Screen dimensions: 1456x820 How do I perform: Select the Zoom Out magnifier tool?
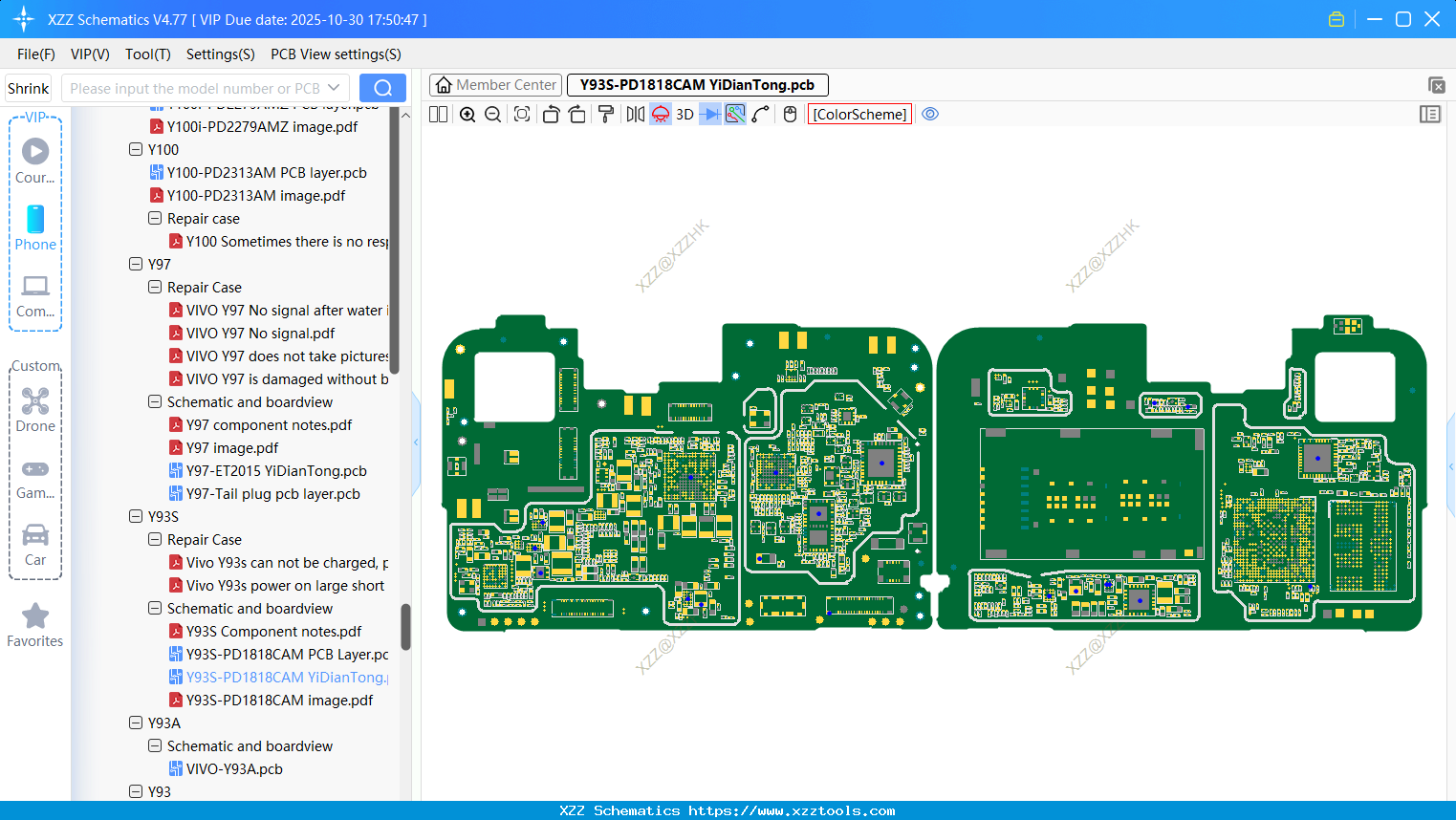pyautogui.click(x=491, y=114)
